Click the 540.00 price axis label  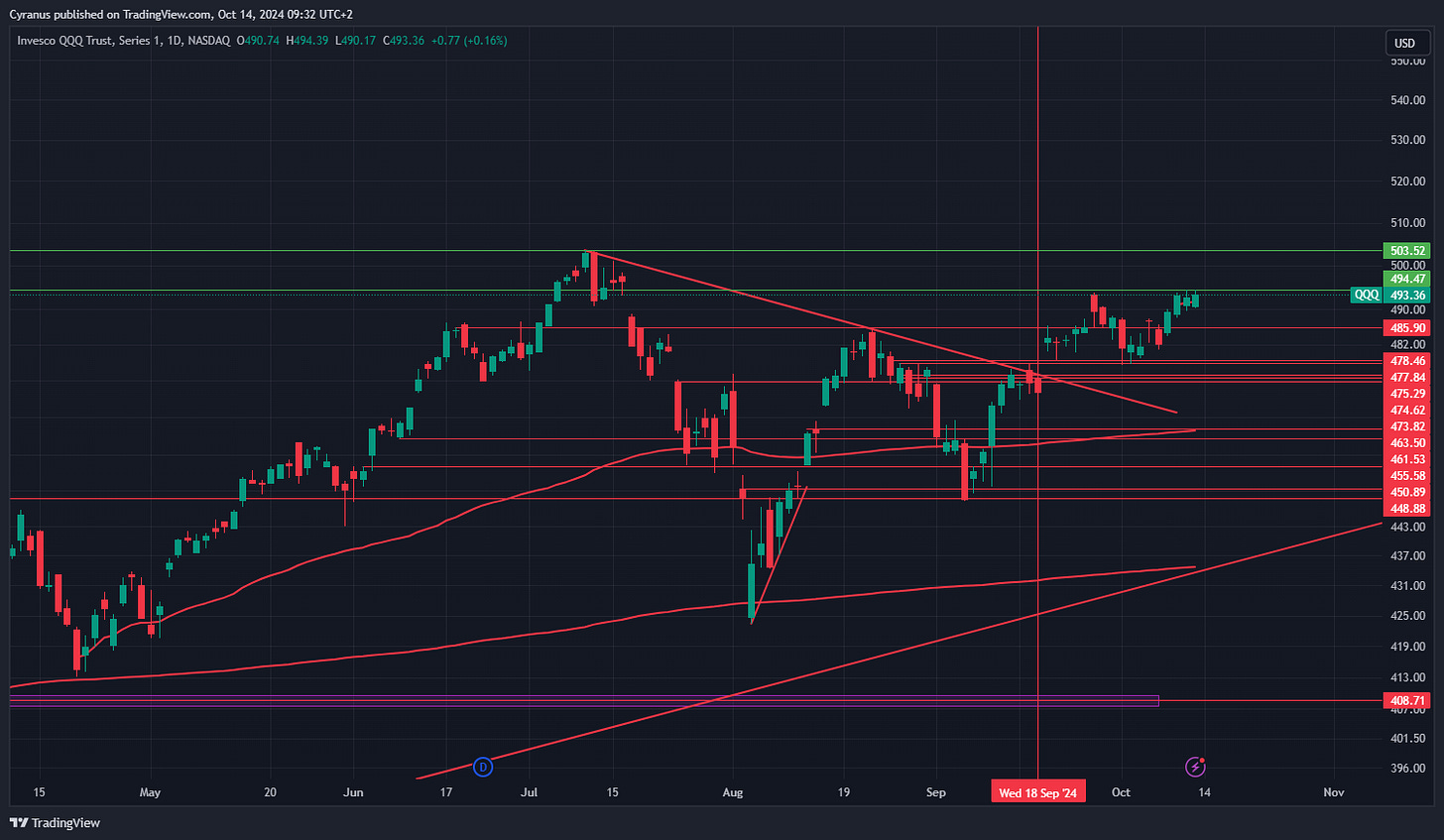point(1407,100)
